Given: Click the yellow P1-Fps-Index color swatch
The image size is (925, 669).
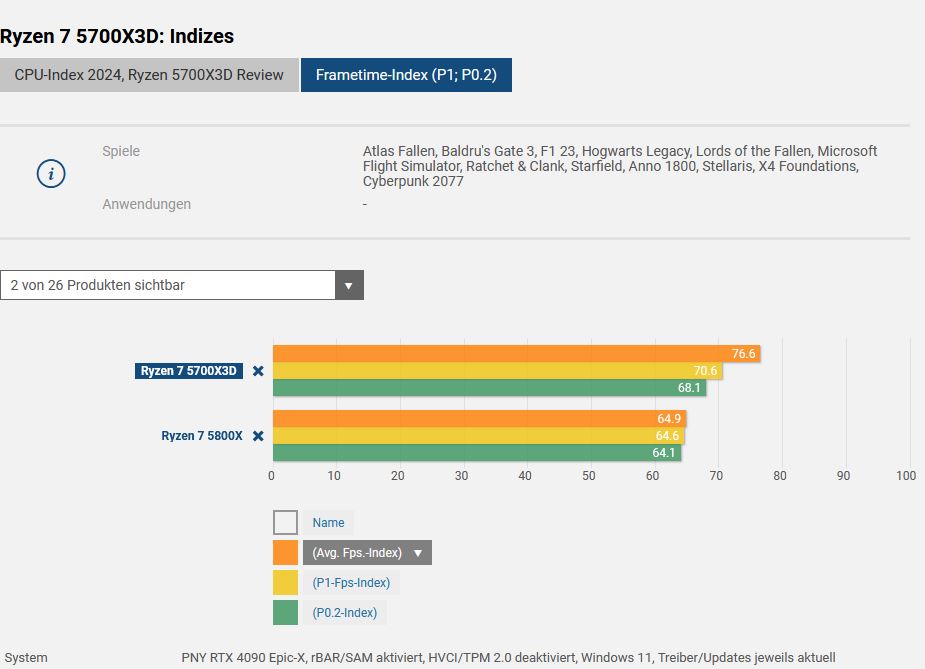Looking at the screenshot, I should [286, 583].
